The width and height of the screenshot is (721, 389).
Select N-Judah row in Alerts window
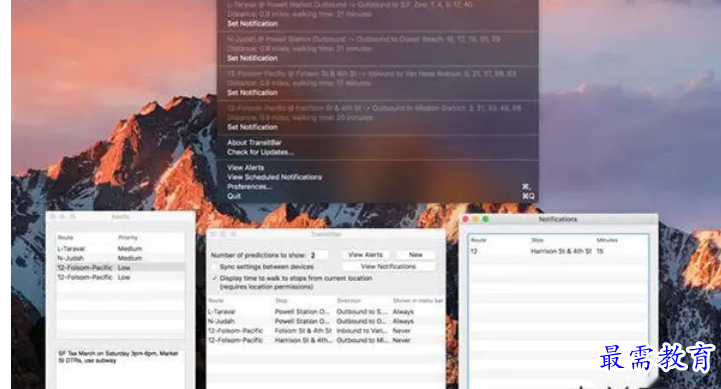pos(120,258)
